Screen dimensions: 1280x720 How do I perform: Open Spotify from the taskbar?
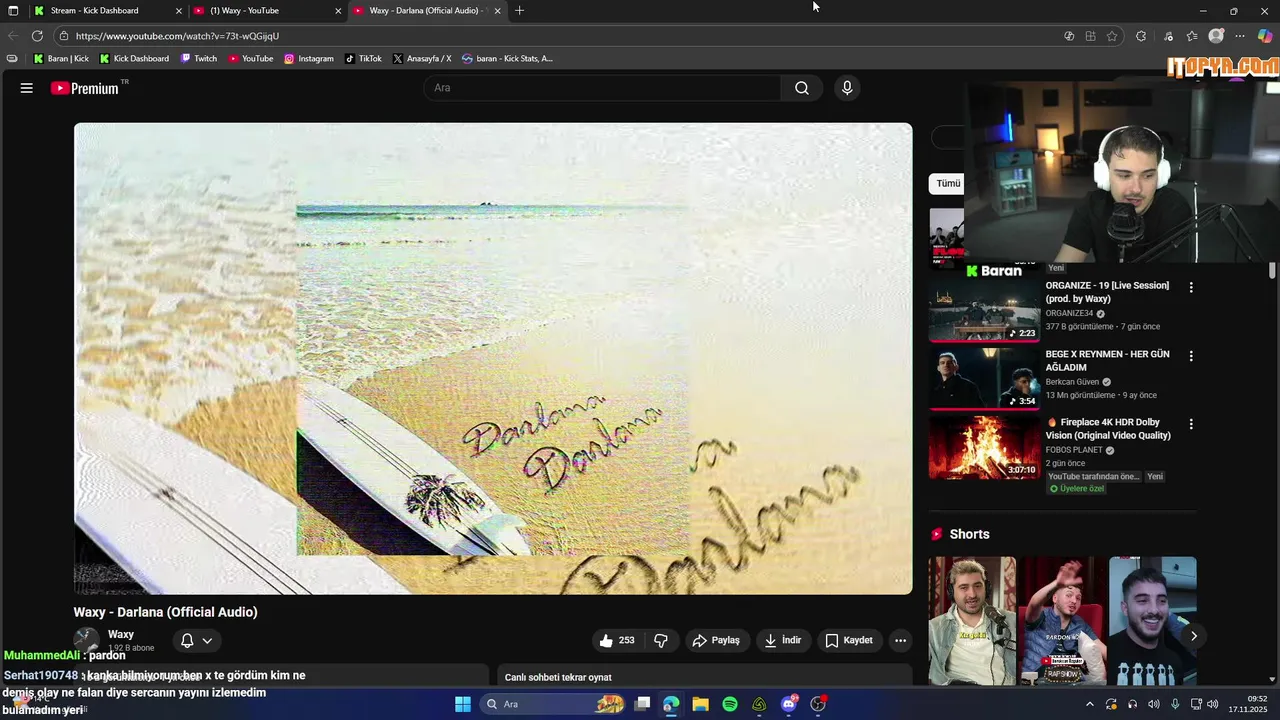(x=730, y=704)
